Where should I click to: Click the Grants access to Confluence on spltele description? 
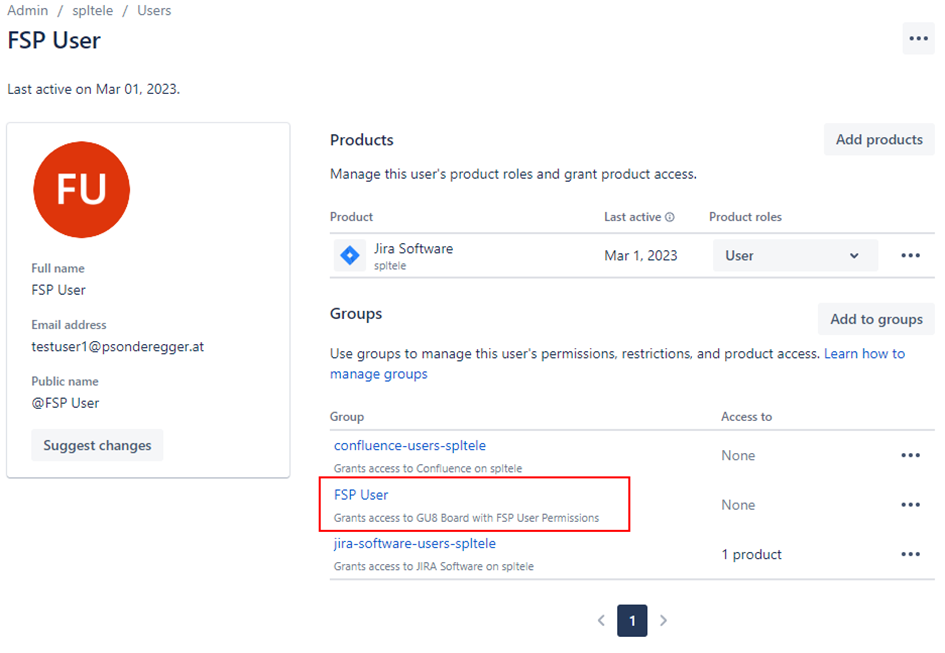pyautogui.click(x=428, y=468)
